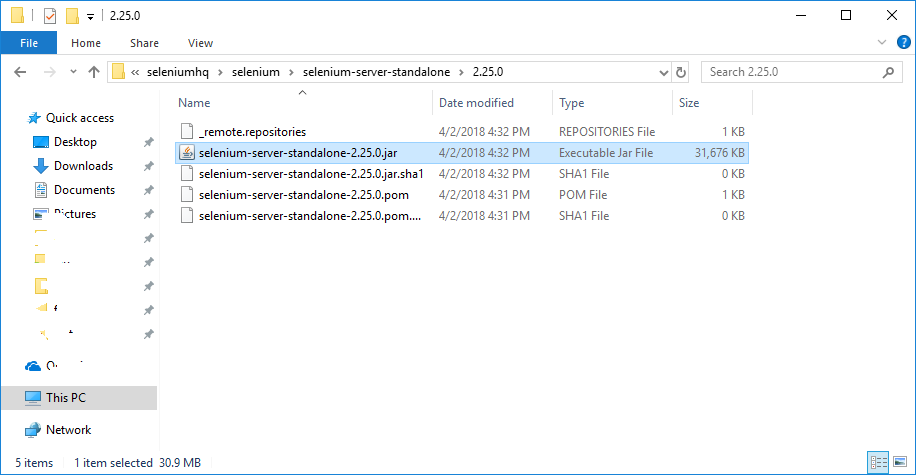This screenshot has width=916, height=475.
Task: Open Help with the question mark icon
Action: (x=903, y=42)
